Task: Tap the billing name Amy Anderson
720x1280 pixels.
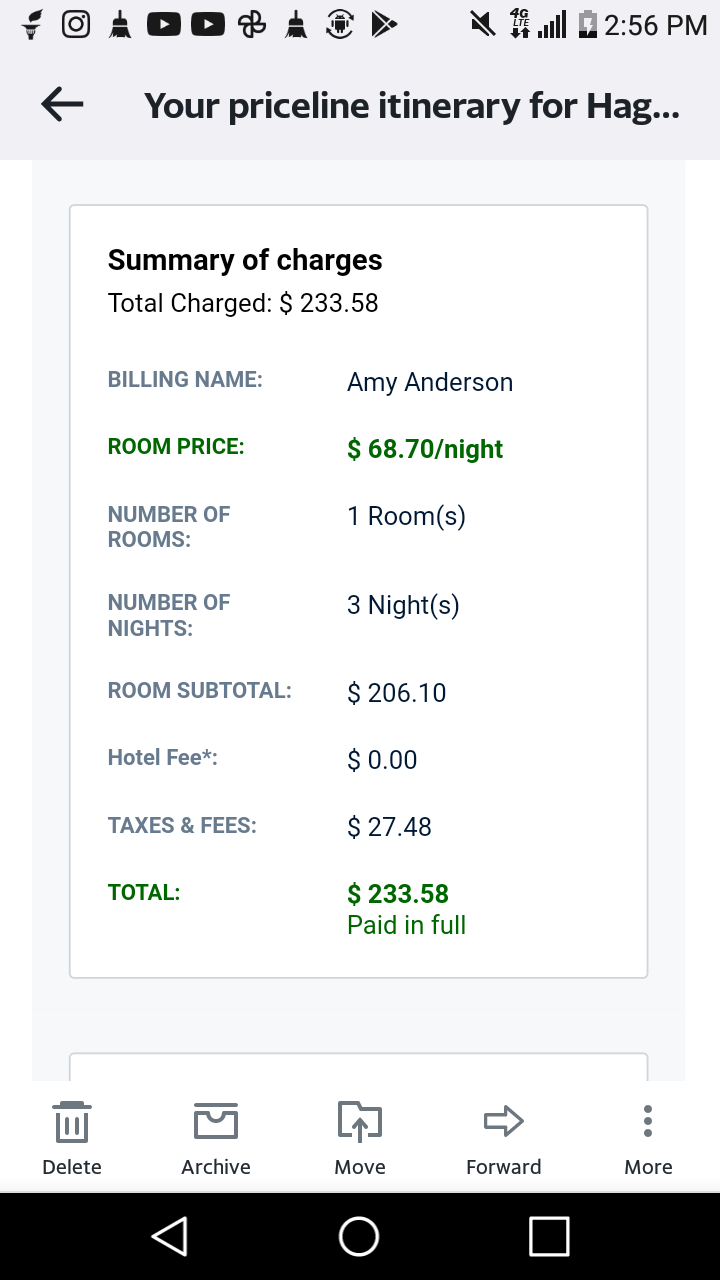Action: [430, 382]
